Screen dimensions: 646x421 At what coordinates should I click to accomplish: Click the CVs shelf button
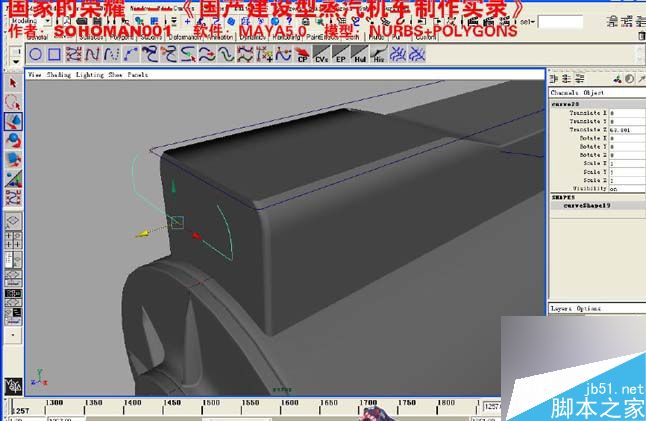tap(321, 54)
